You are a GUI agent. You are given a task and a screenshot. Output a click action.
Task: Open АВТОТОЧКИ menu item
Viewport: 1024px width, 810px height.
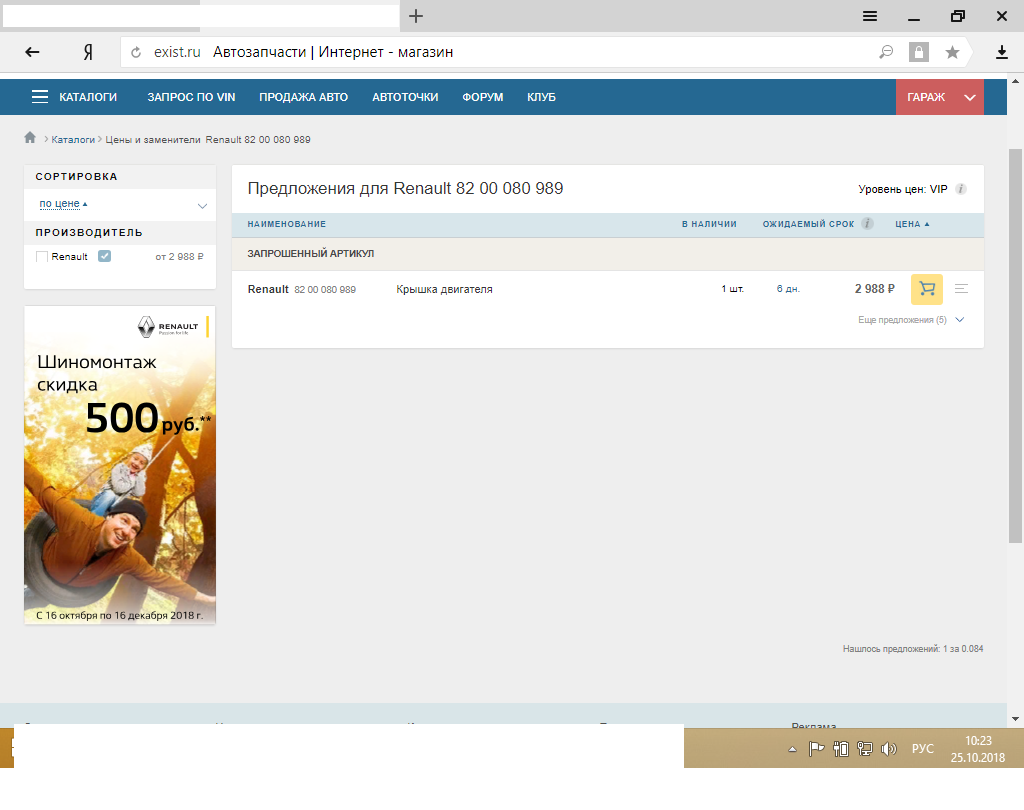pyautogui.click(x=405, y=97)
